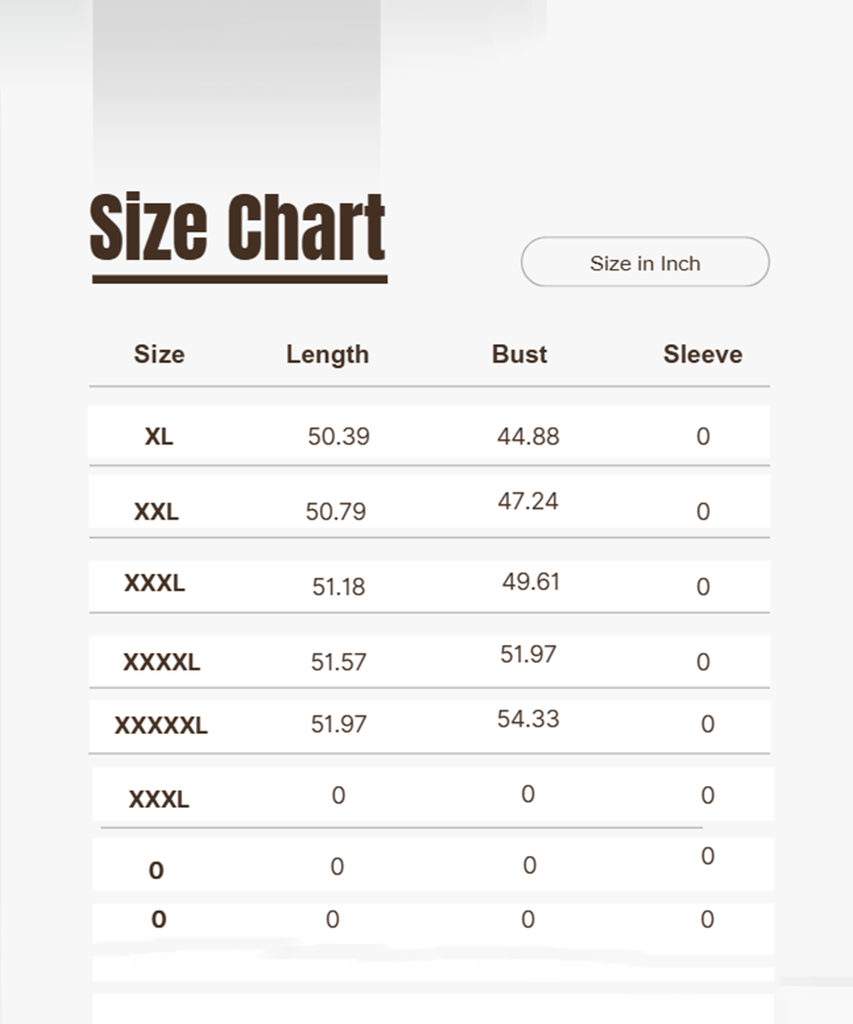Viewport: 853px width, 1024px height.
Task: Click the Size in Inch button
Action: (x=645, y=263)
